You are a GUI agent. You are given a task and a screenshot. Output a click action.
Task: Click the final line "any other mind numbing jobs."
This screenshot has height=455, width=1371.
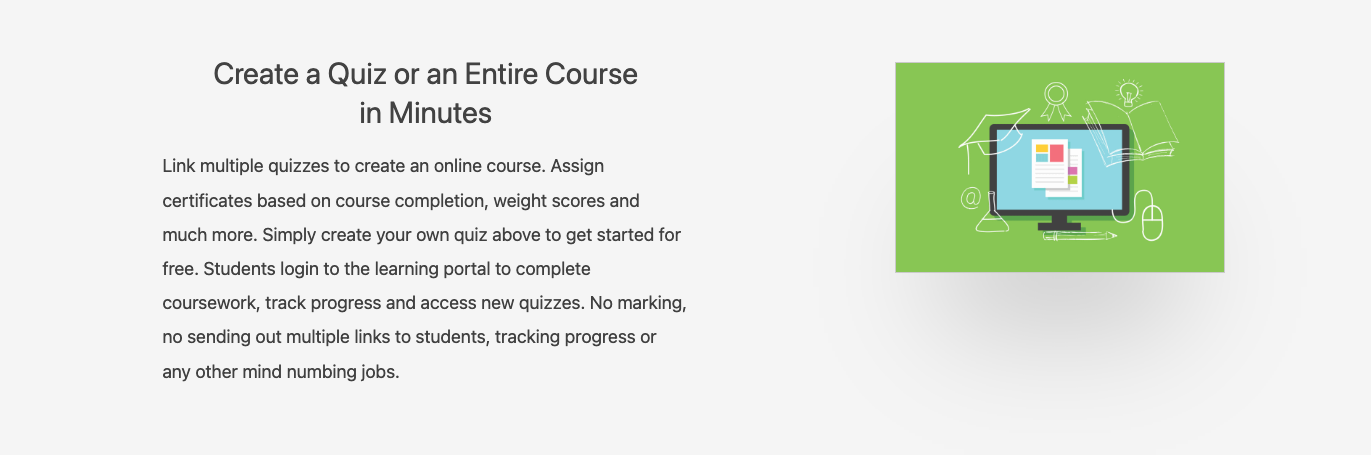click(281, 372)
